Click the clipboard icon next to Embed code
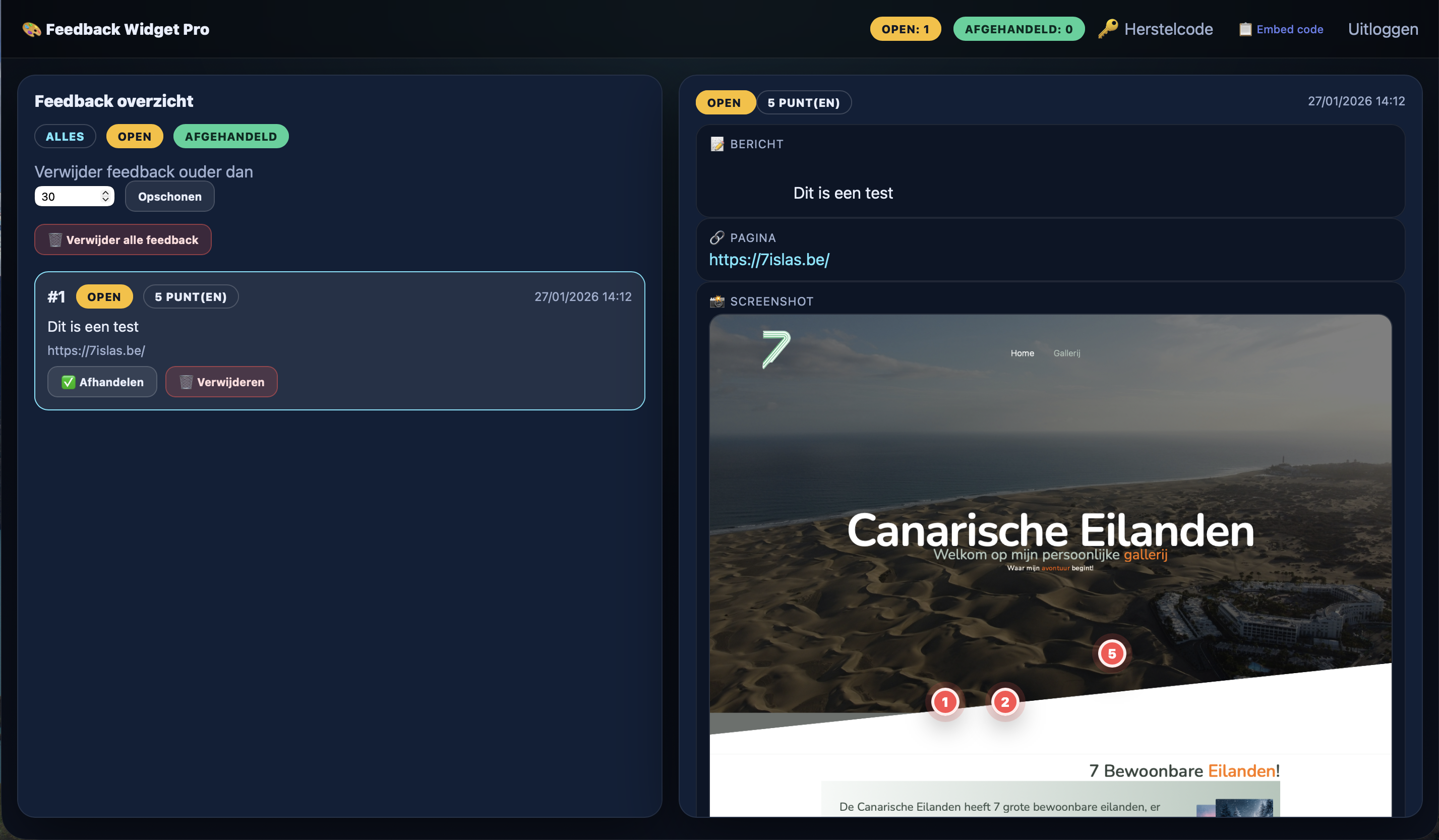The height and width of the screenshot is (840, 1439). click(x=1245, y=29)
